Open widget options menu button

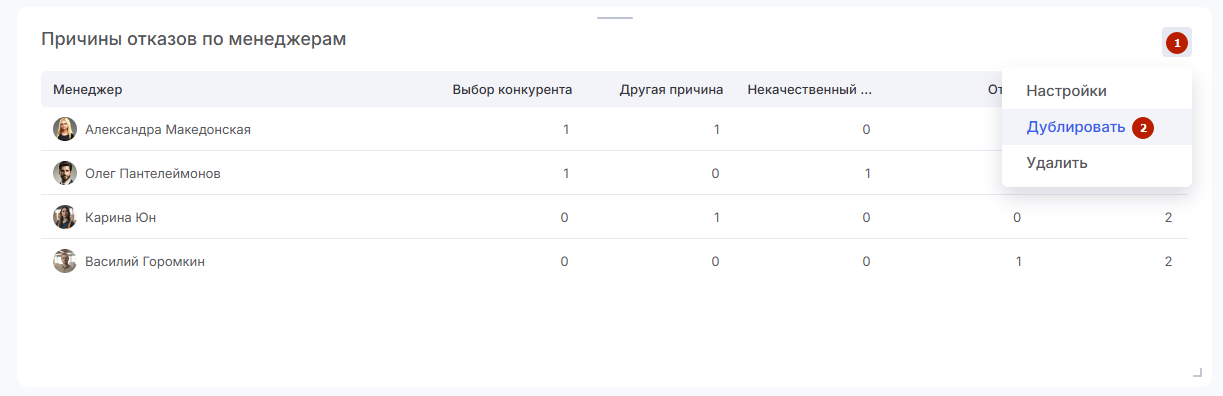pos(1177,43)
